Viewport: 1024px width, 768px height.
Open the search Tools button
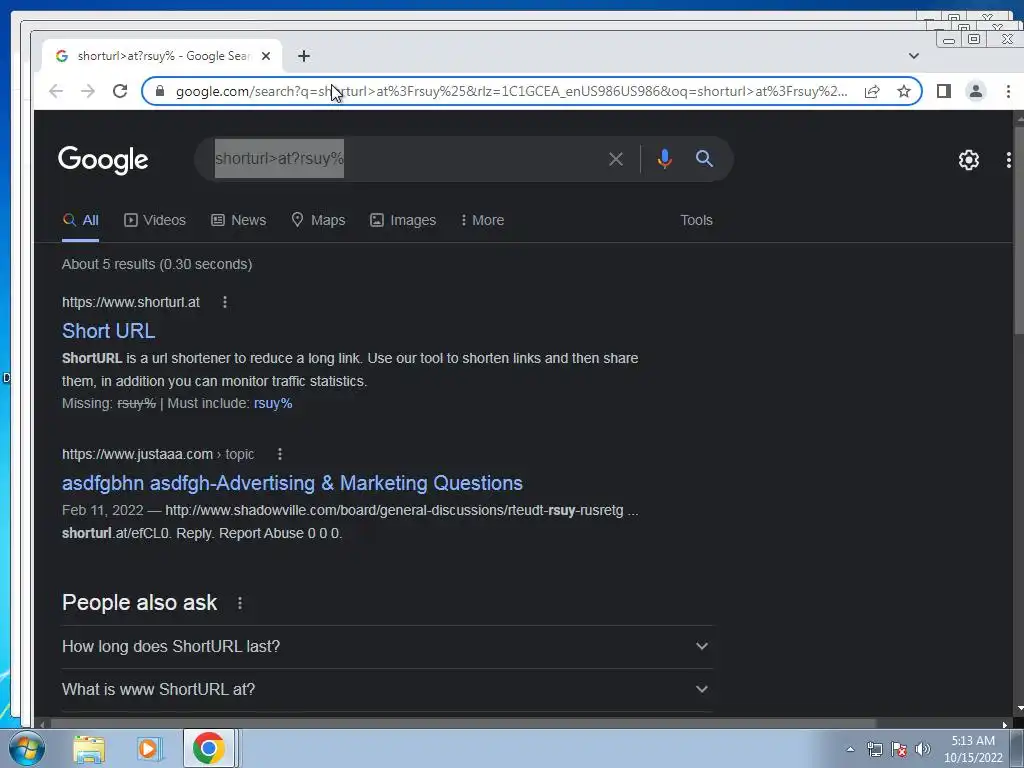(x=696, y=220)
